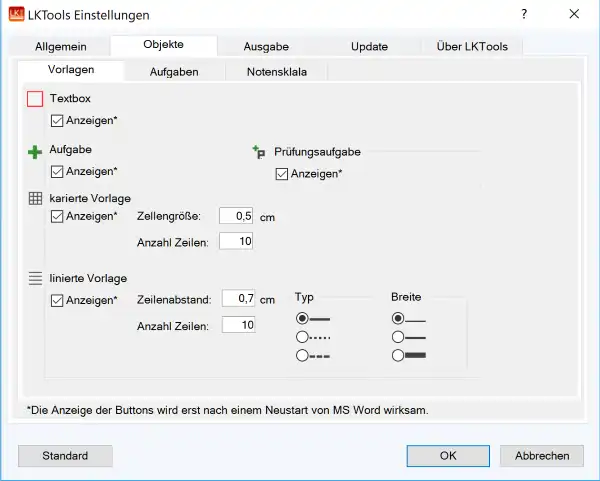
Task: Click the Zeilenabstand input field
Action: tap(239, 298)
